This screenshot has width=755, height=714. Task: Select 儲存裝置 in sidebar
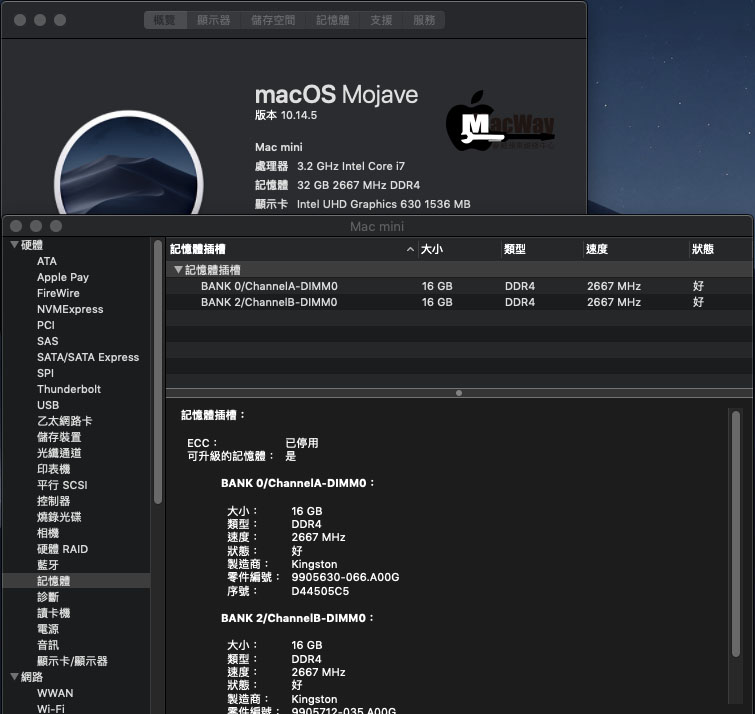[59, 437]
